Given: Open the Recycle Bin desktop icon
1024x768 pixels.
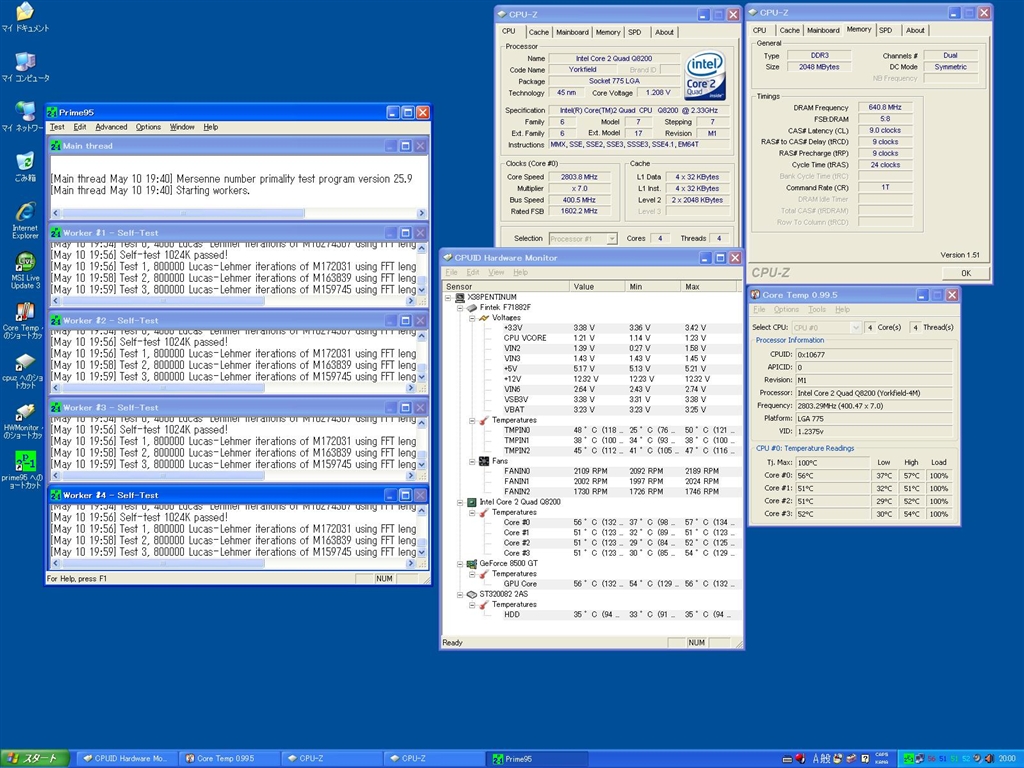Looking at the screenshot, I should 24,162.
